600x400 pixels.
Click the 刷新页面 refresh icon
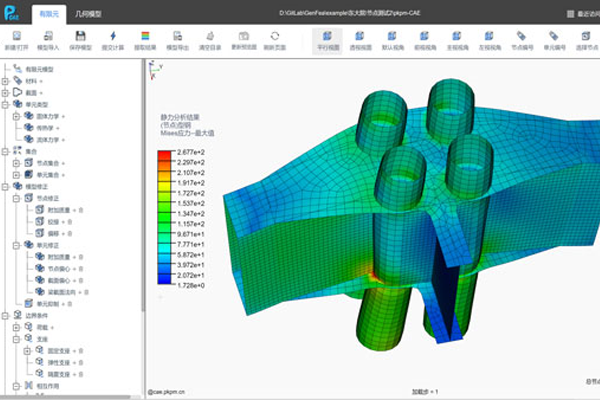coord(274,37)
